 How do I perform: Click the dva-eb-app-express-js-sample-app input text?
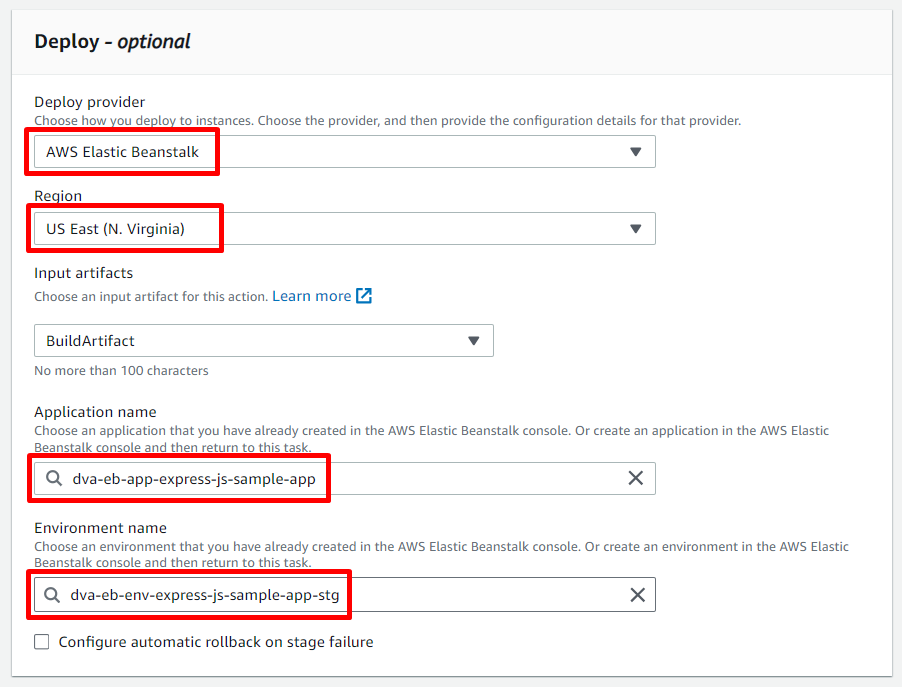(x=194, y=479)
